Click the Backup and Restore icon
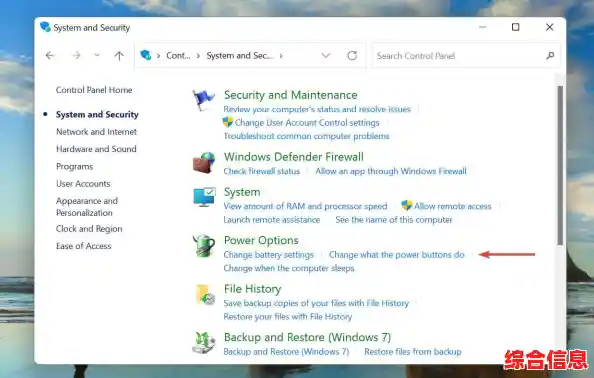 coord(204,343)
